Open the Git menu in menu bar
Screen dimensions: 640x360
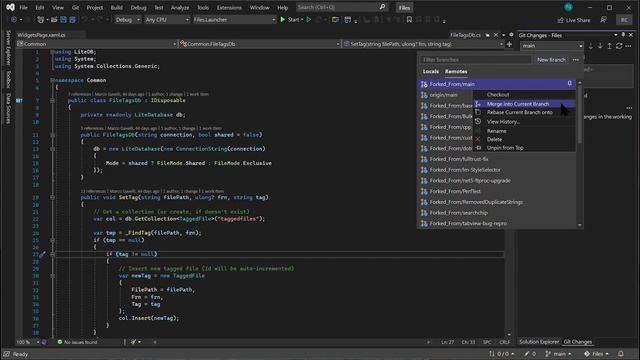[x=75, y=7]
